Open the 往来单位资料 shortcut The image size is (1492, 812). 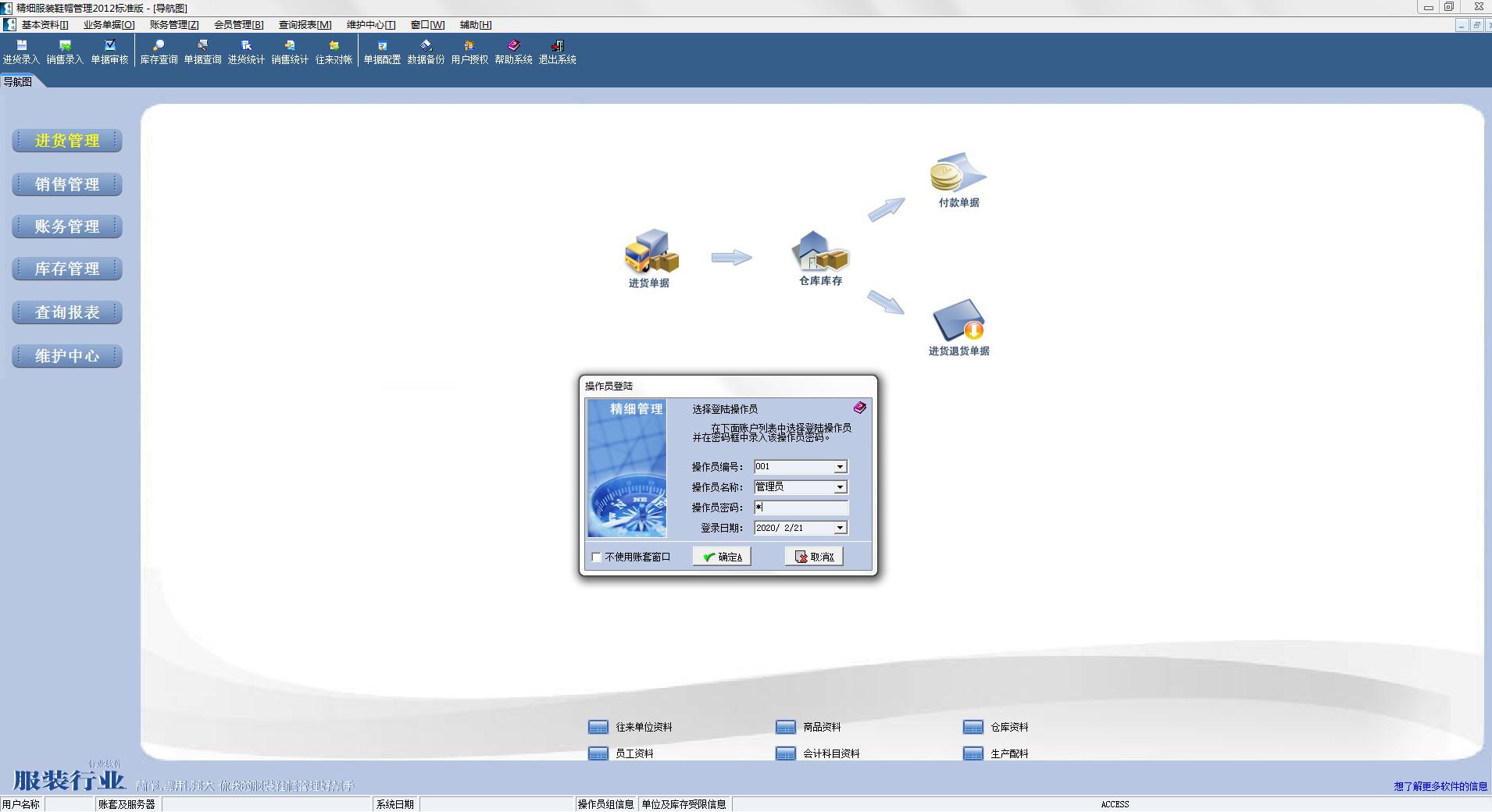coord(630,727)
